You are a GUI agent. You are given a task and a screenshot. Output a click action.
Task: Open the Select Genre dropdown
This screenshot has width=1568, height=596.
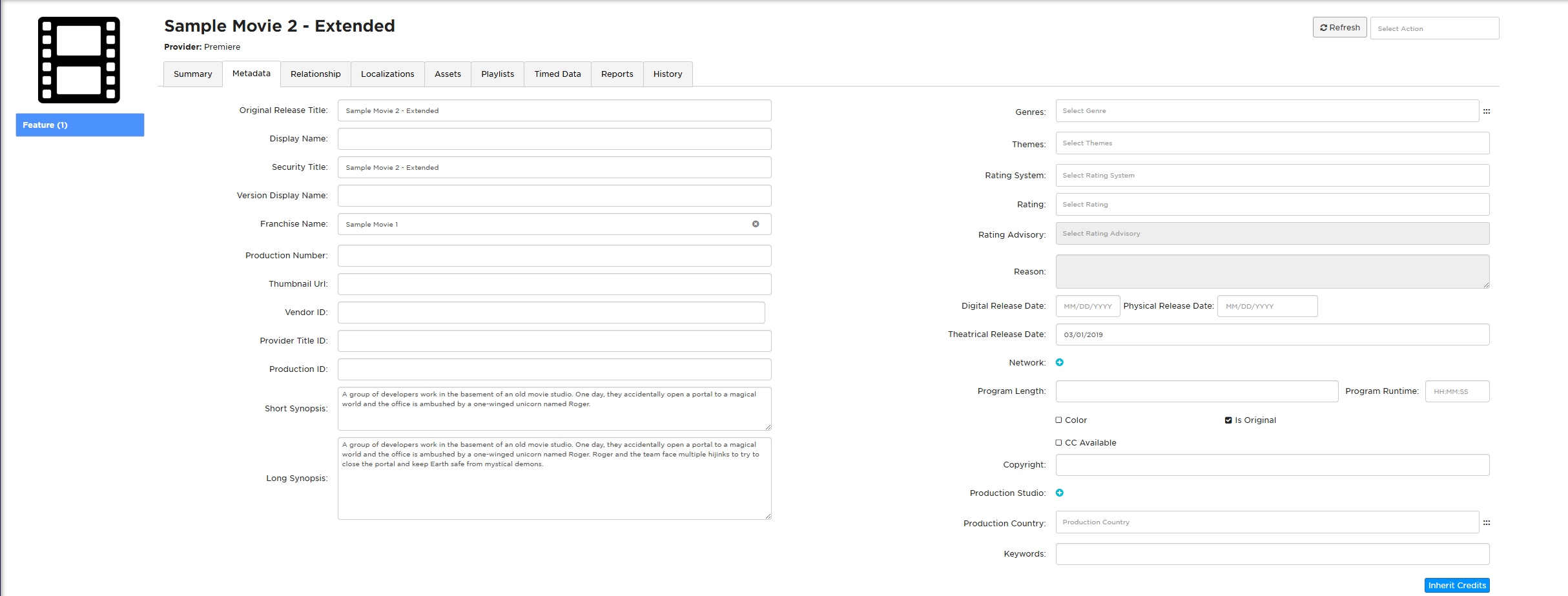pos(1267,111)
